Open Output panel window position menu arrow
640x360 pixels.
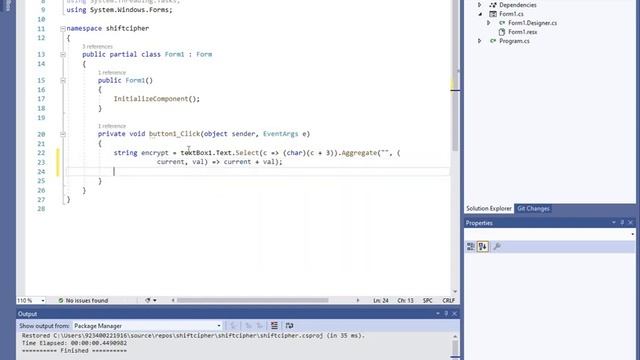point(438,313)
